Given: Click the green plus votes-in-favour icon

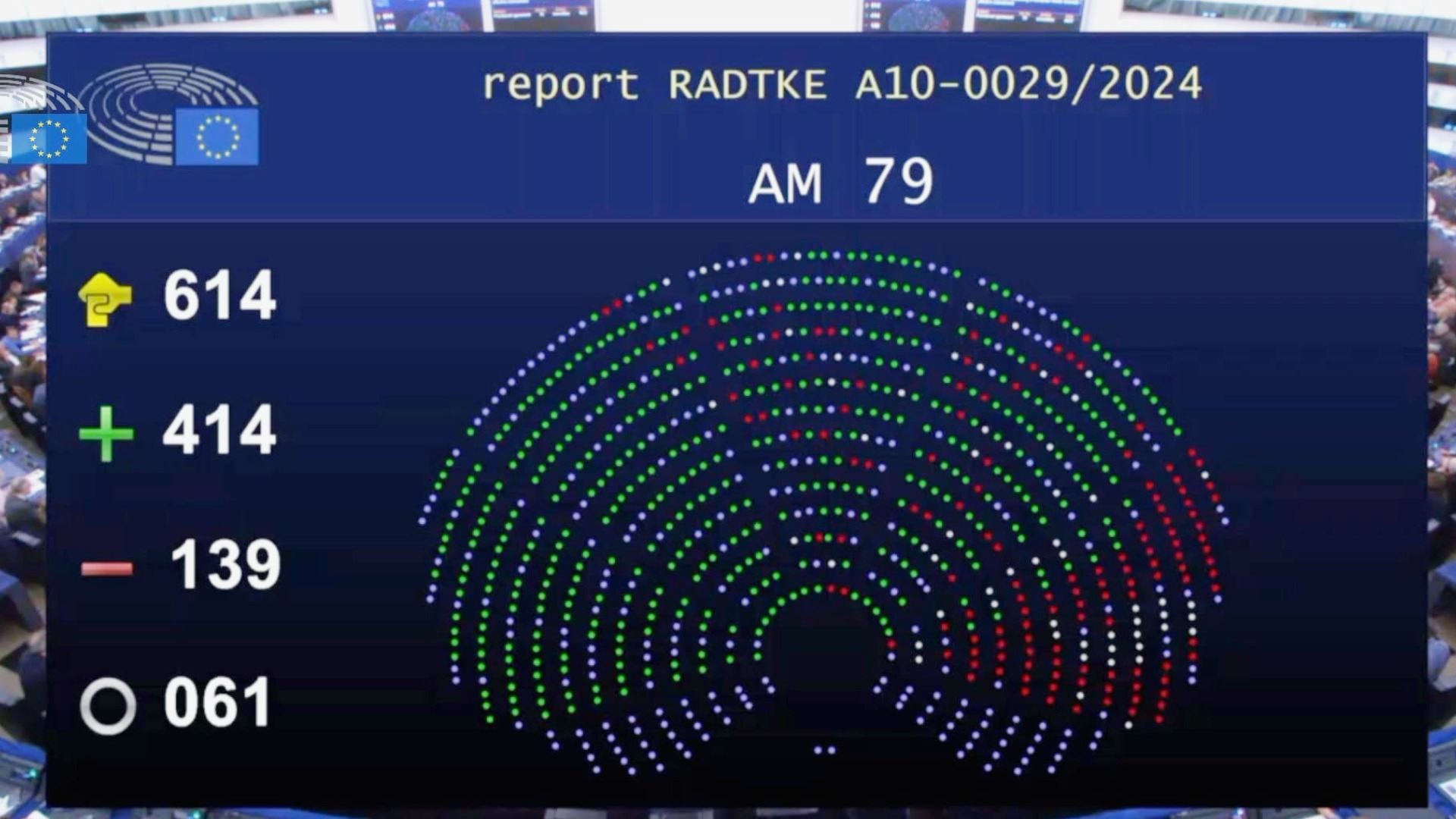Looking at the screenshot, I should (106, 434).
